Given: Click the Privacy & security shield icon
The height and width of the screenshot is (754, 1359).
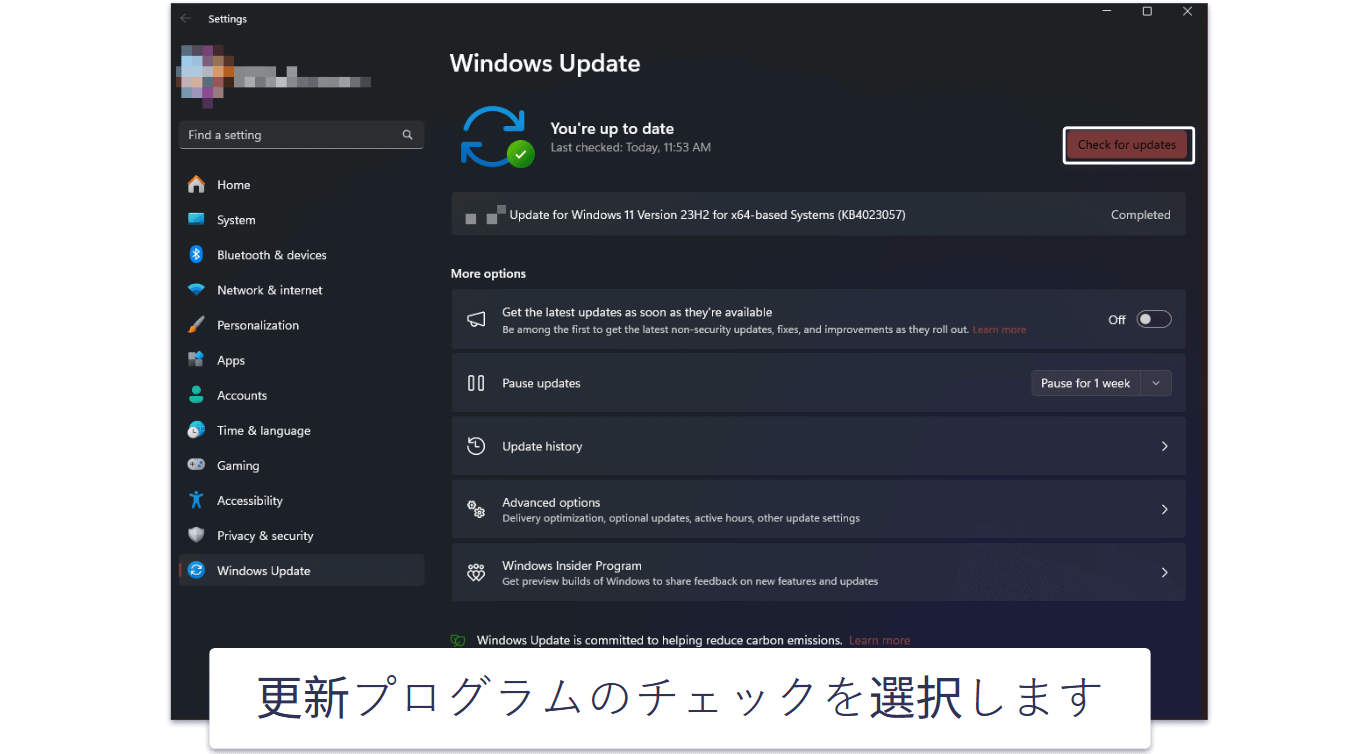Looking at the screenshot, I should pos(196,535).
